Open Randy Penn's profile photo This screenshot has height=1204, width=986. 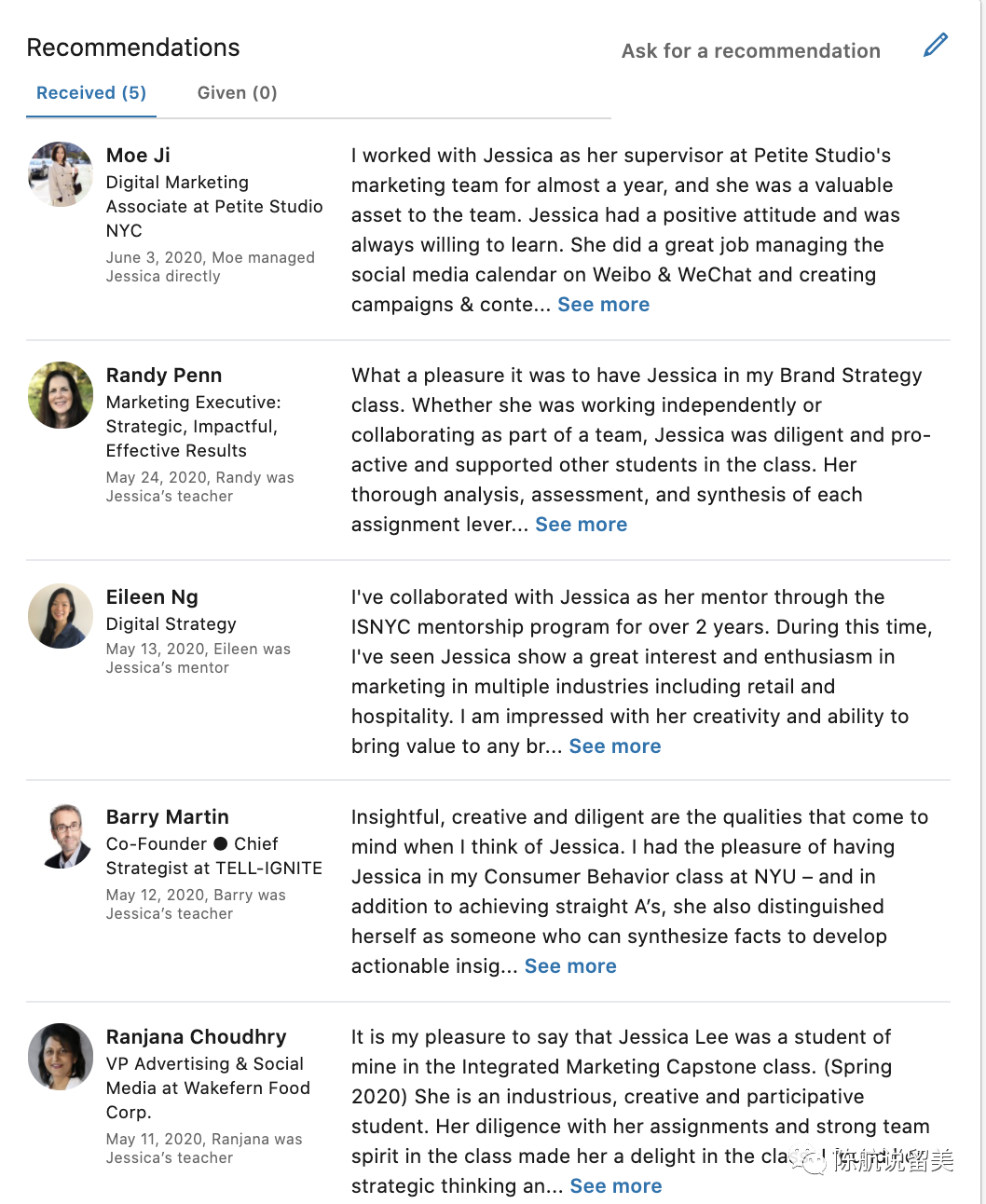[x=61, y=395]
